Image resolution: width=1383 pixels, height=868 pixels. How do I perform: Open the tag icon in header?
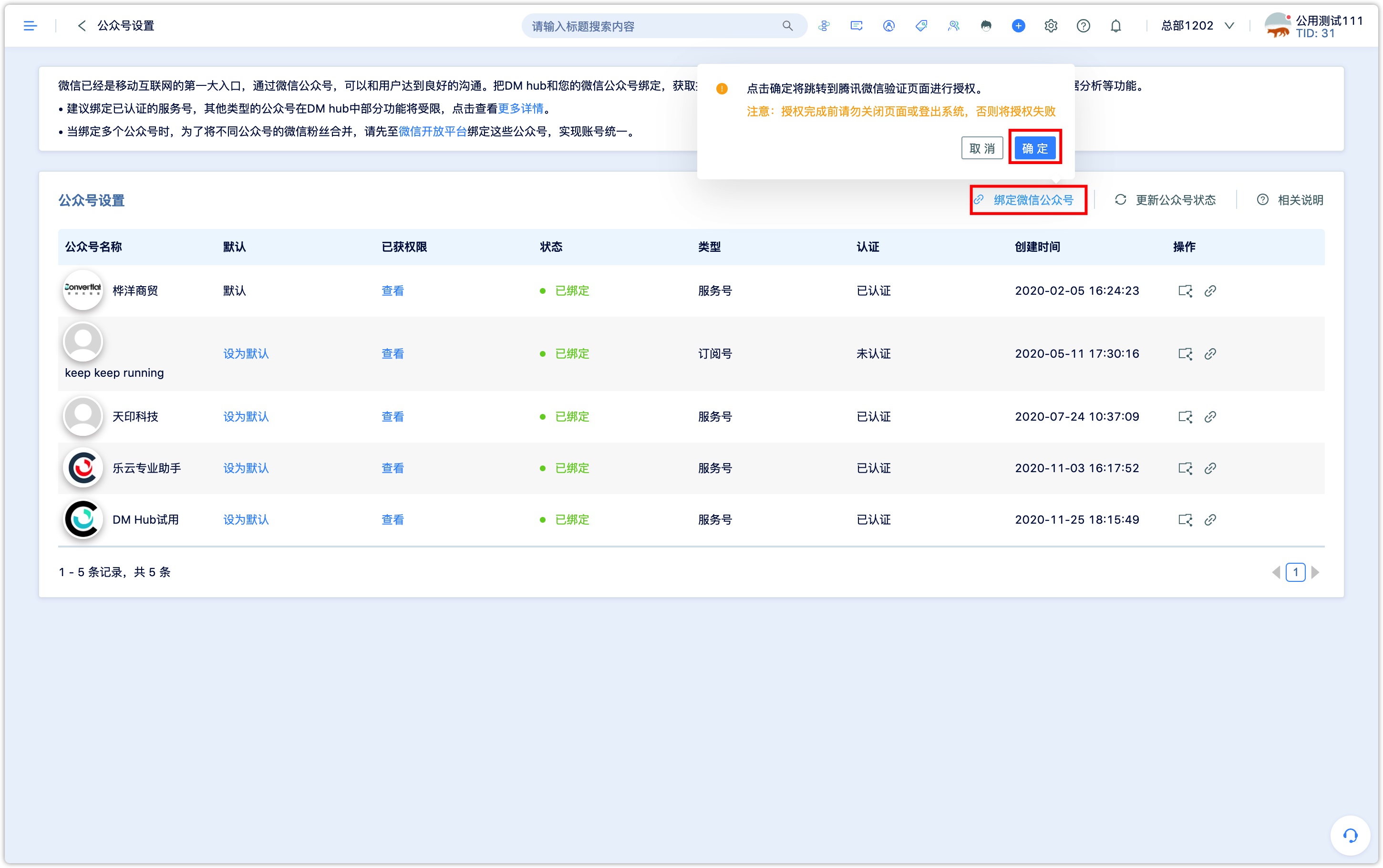tap(921, 26)
